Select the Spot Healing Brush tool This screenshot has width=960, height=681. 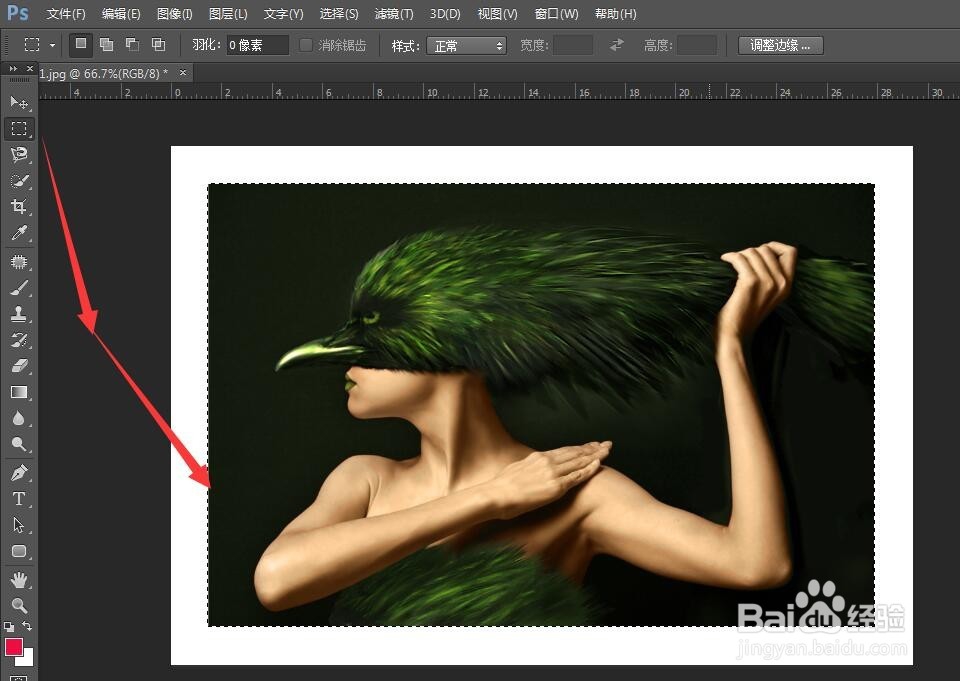pos(19,262)
